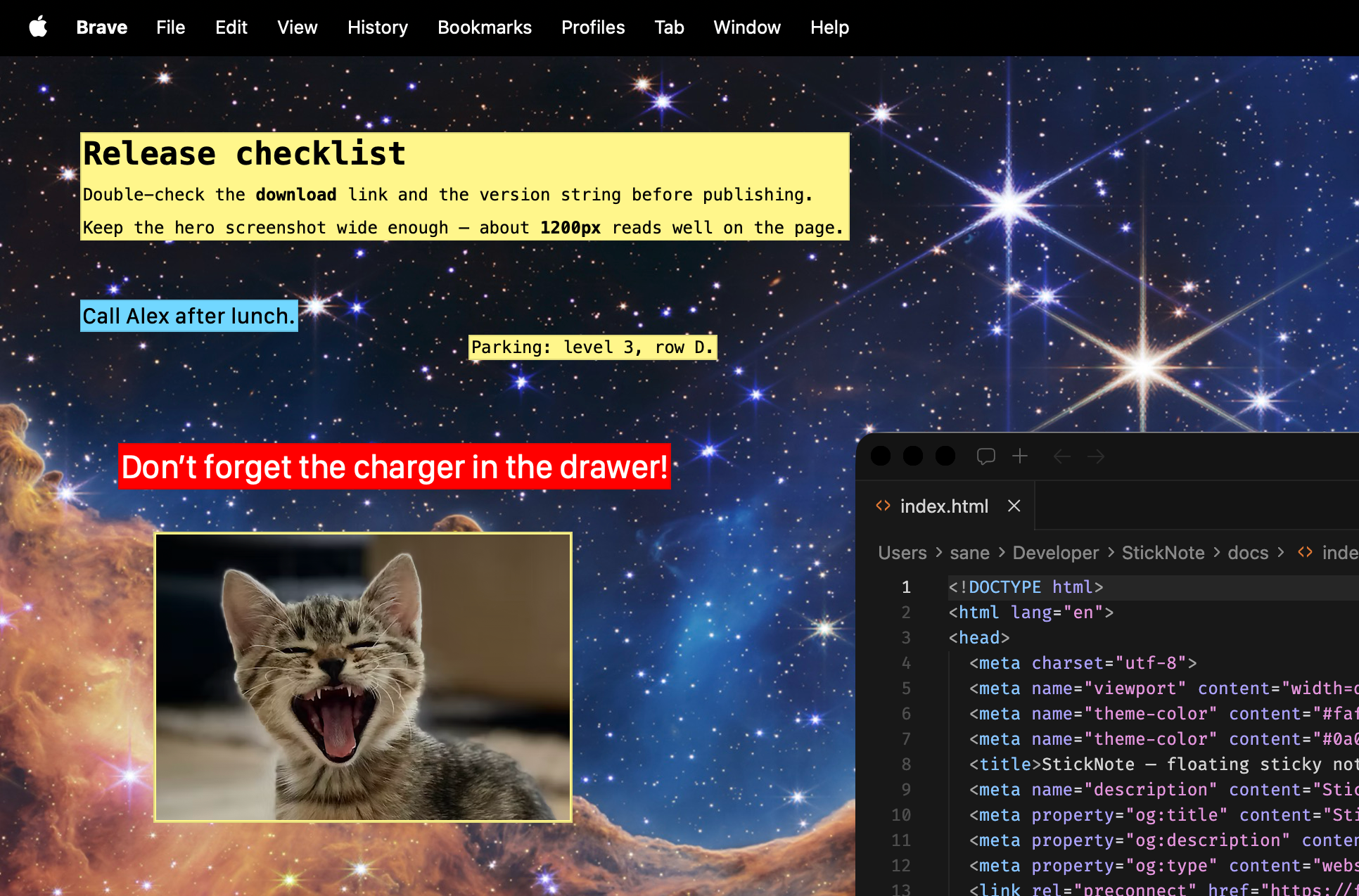Select the blue Call Alex sticky note
The height and width of the screenshot is (896, 1359).
189,316
